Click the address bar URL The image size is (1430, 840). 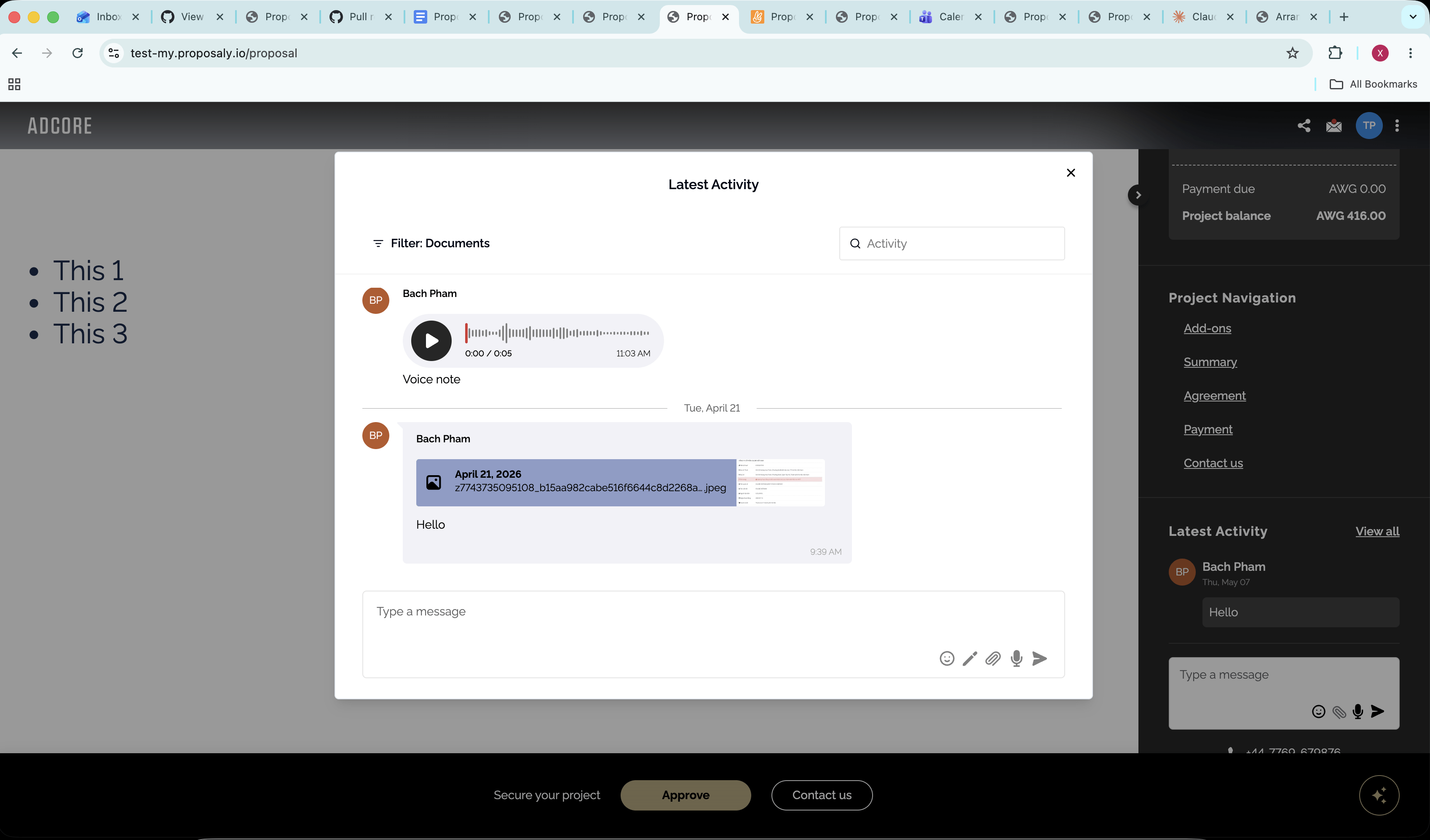click(x=214, y=54)
